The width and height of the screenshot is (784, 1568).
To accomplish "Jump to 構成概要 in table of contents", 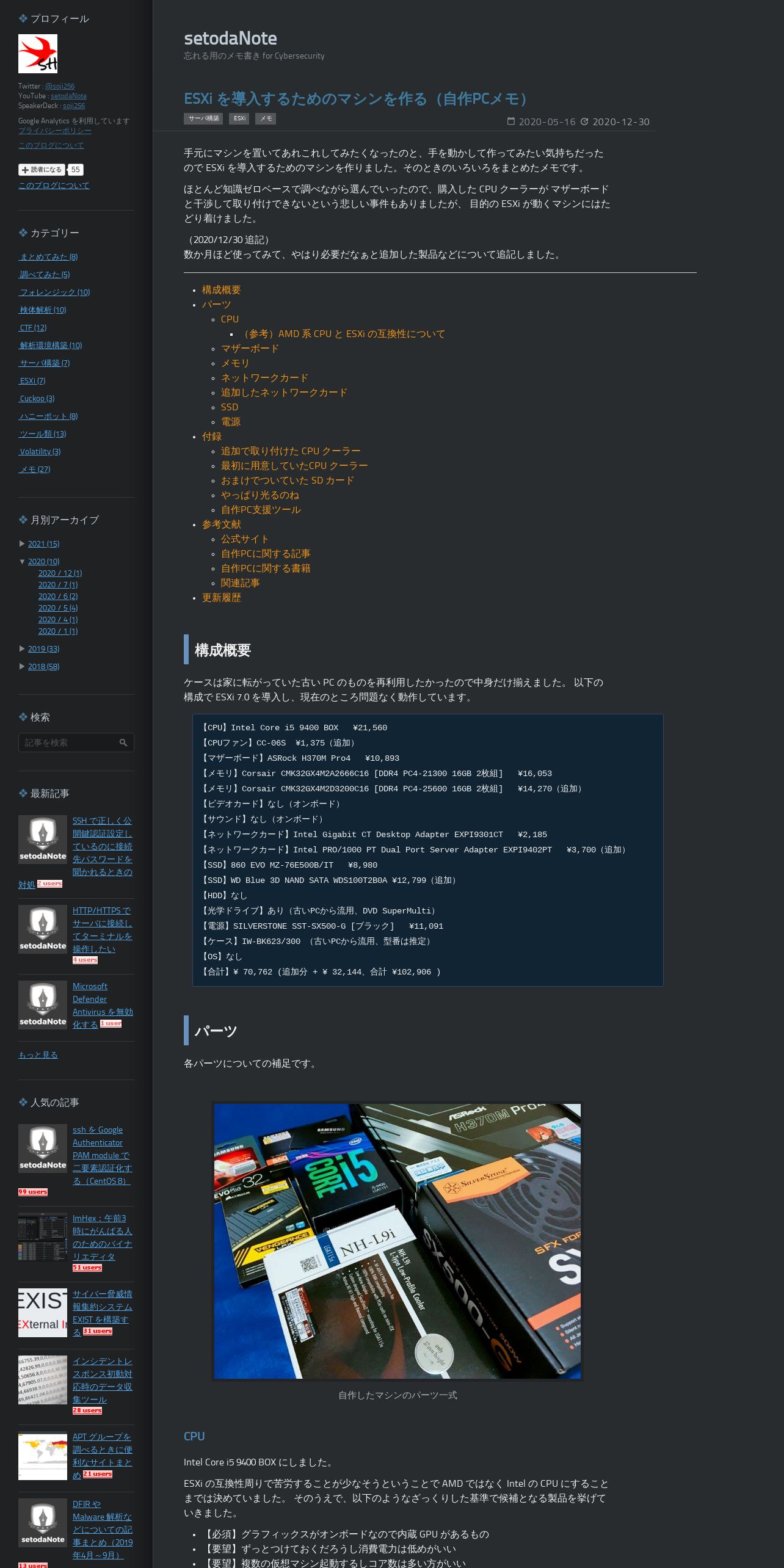I will (222, 289).
